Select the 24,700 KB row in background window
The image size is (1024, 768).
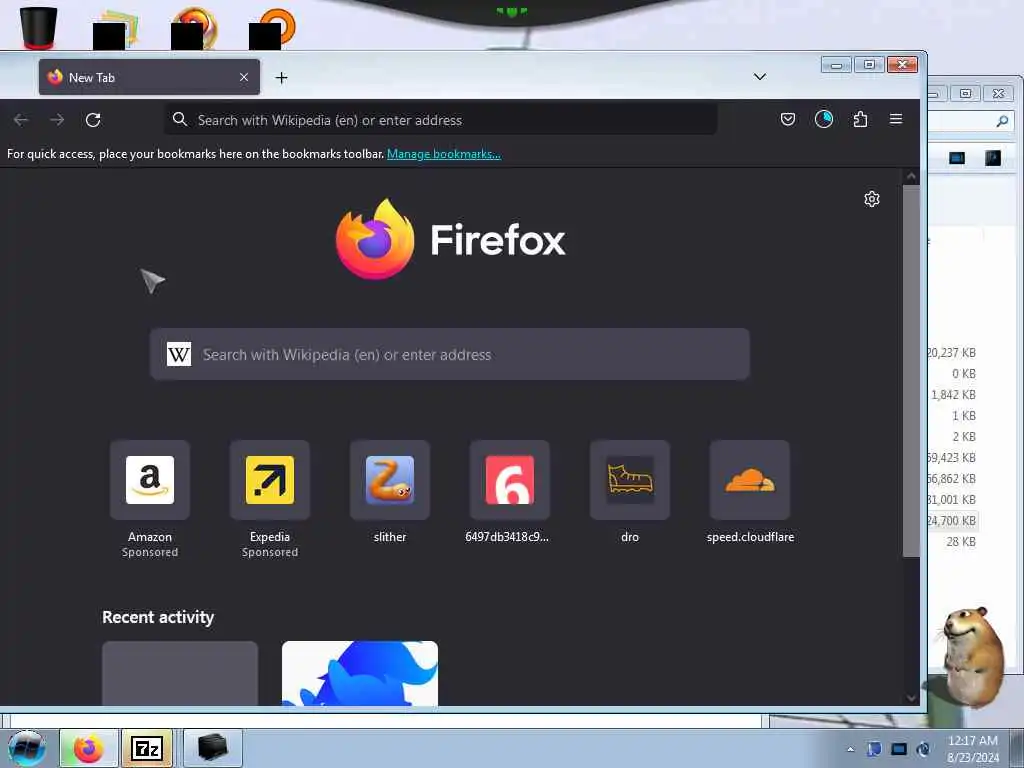(x=952, y=520)
